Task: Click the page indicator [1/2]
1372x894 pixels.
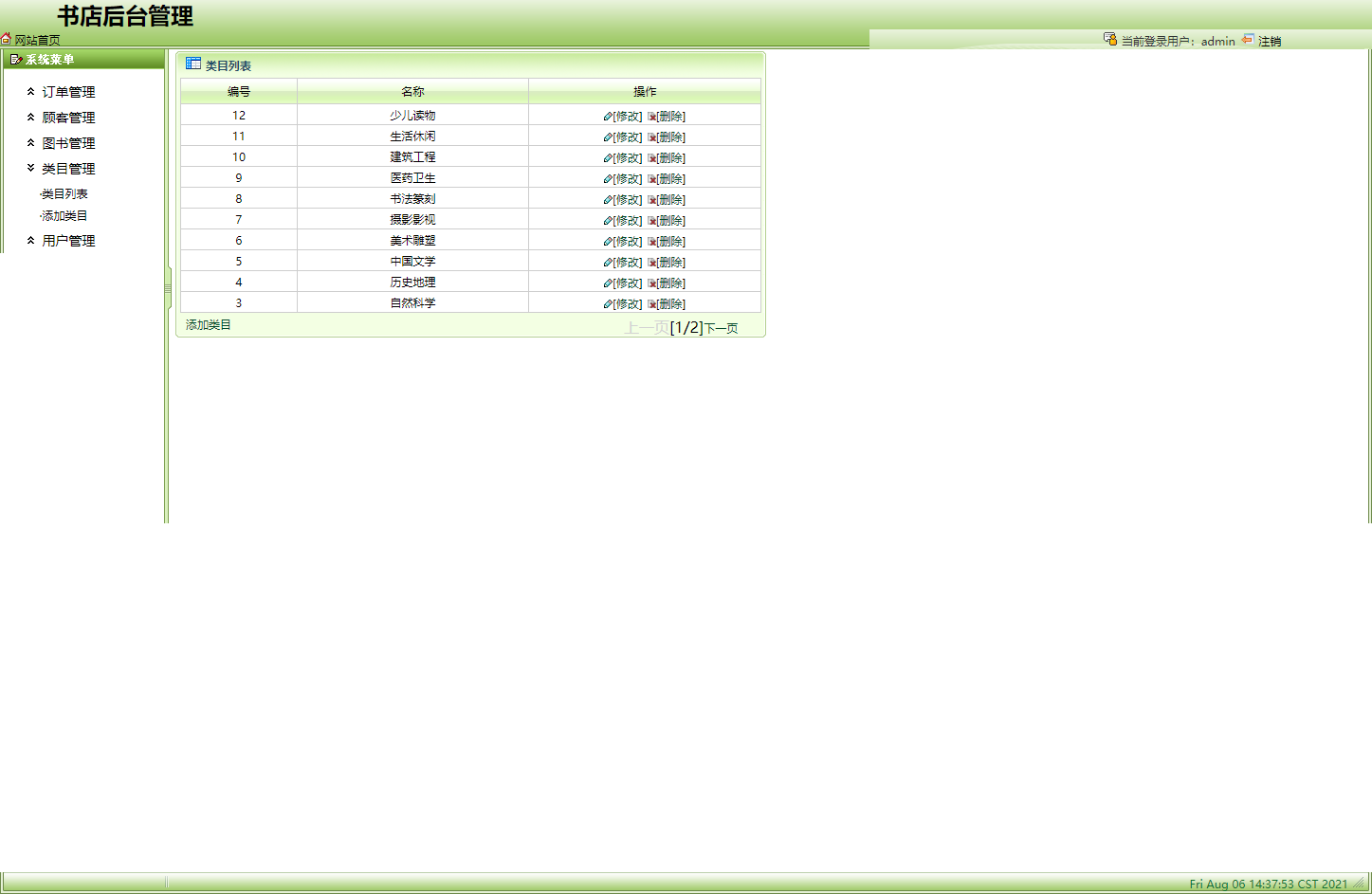Action: click(686, 328)
